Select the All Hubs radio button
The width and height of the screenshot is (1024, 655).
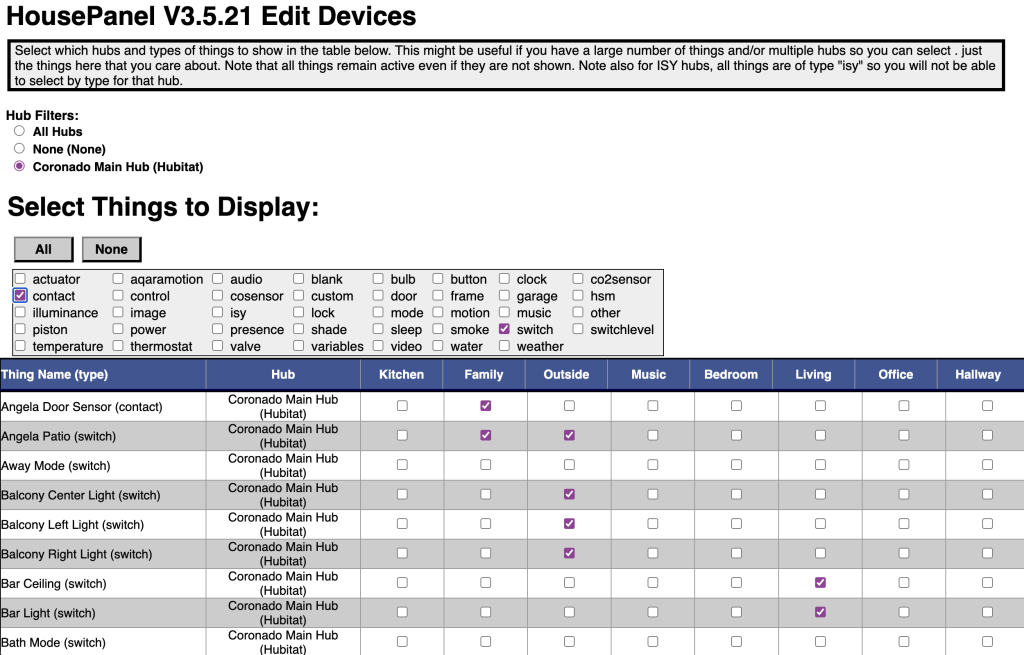pos(19,131)
